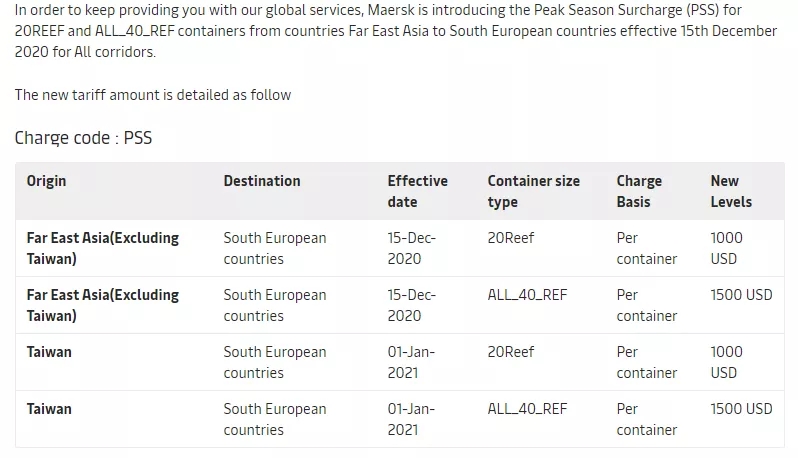This screenshot has width=798, height=458.
Task: Select Far East Asia origin in second row
Action: [102, 305]
